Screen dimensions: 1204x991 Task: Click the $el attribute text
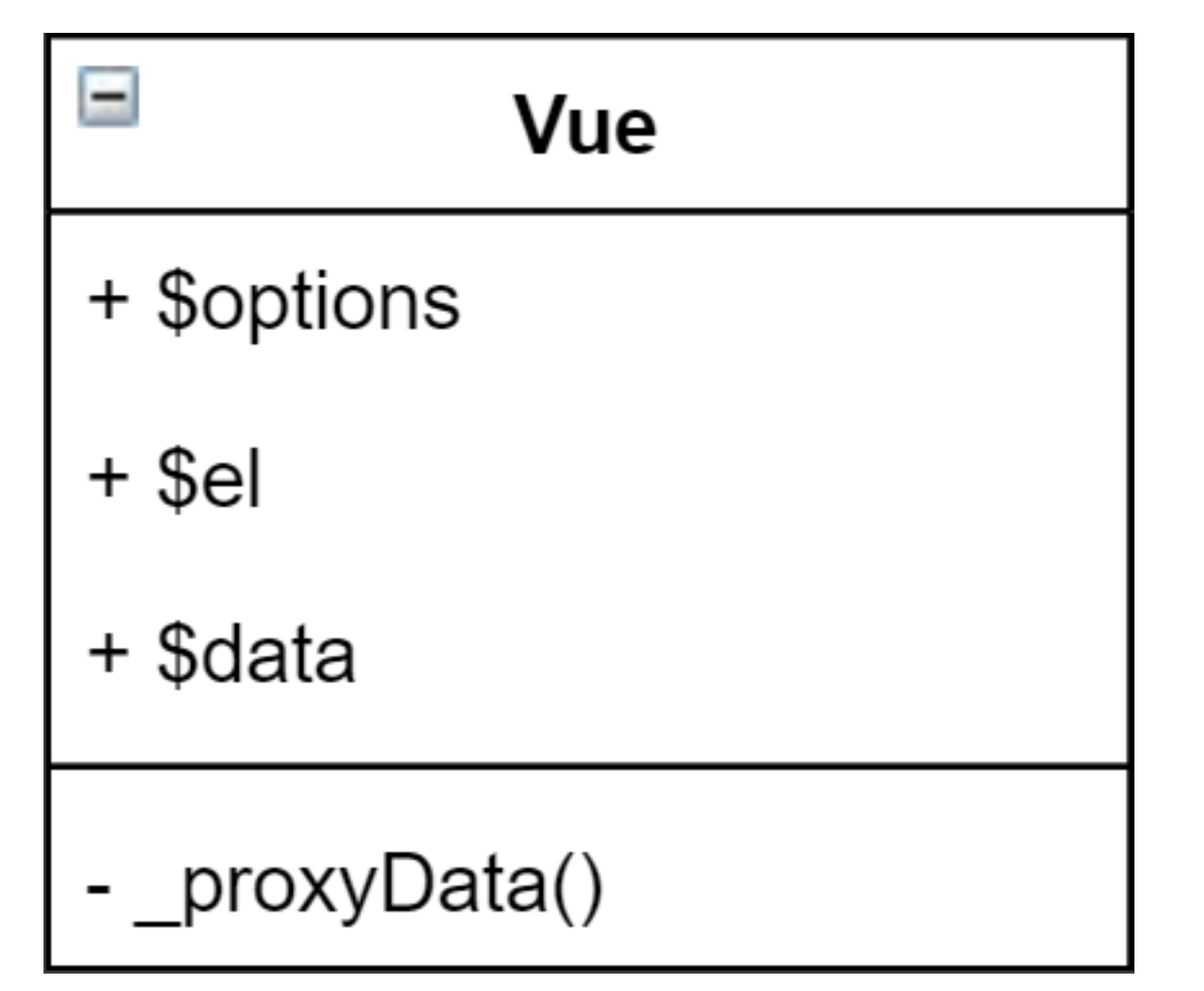[210, 478]
